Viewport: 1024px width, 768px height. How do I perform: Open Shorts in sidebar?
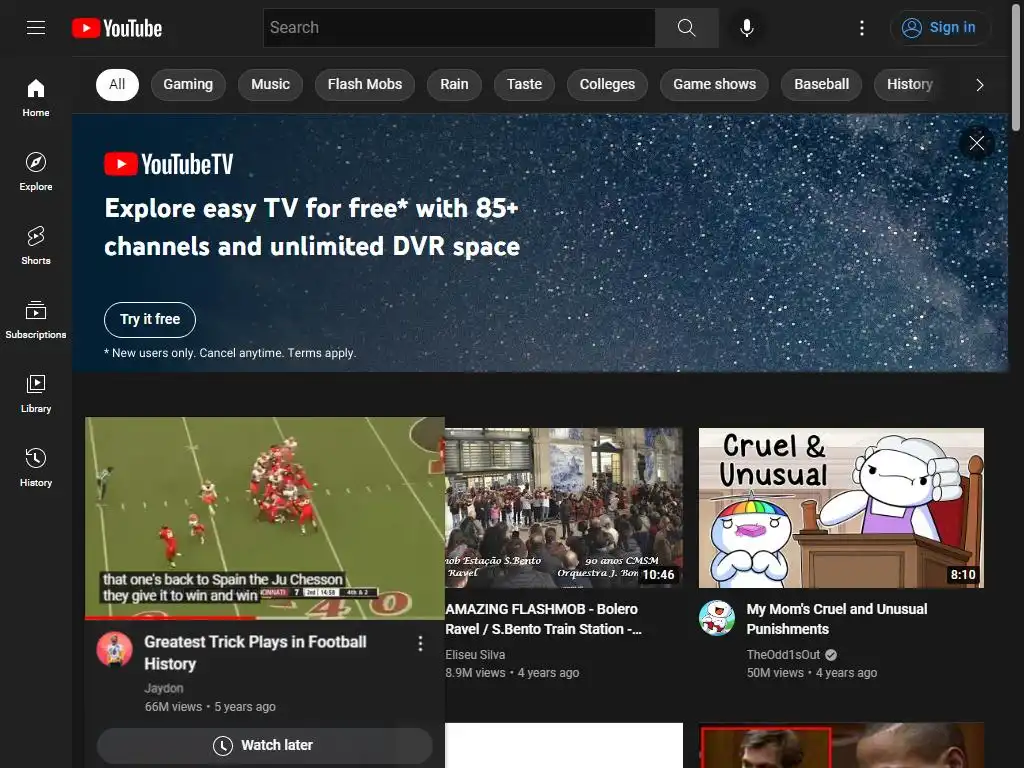(36, 246)
